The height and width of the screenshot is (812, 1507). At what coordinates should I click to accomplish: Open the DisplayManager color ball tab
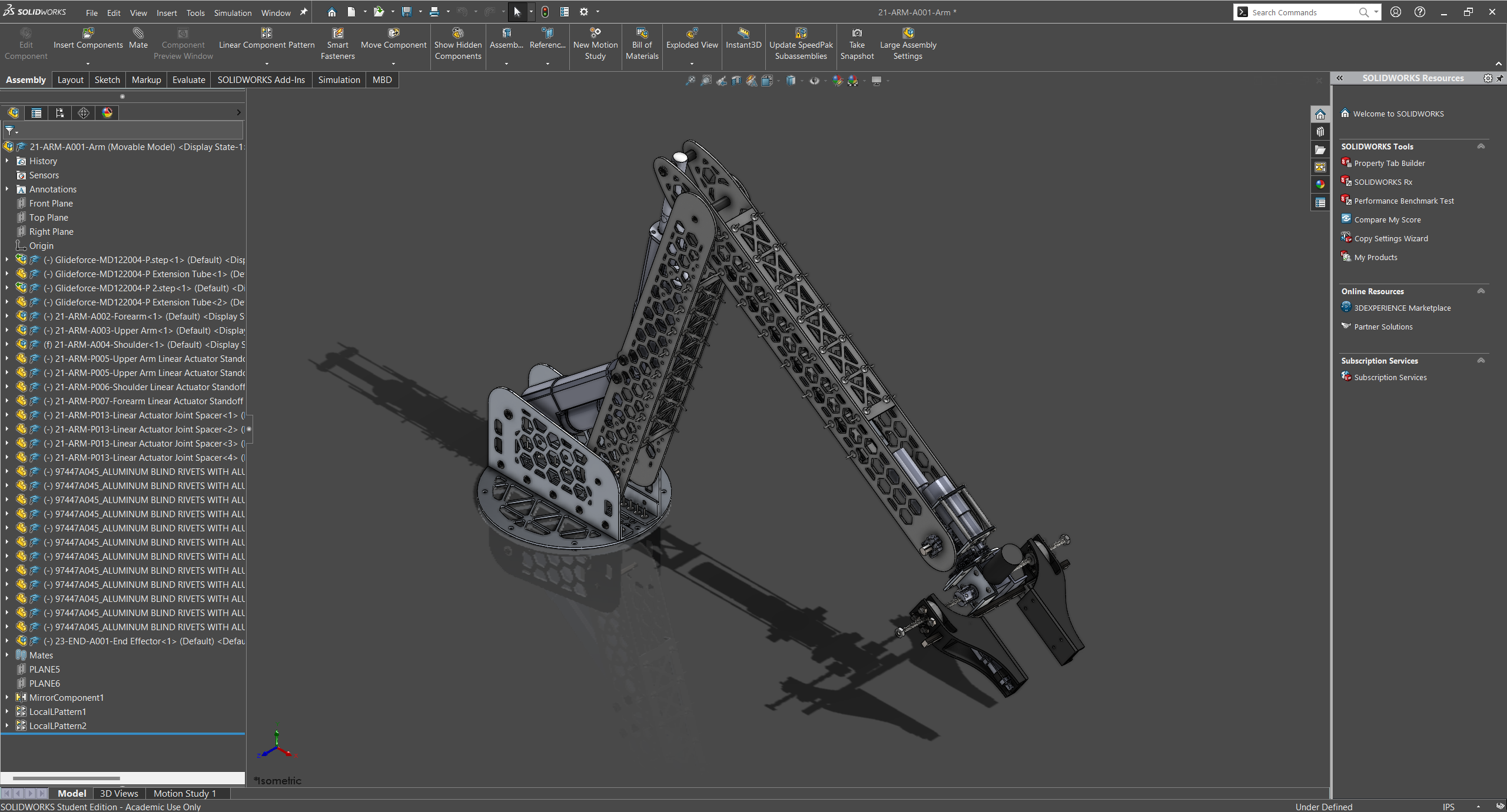point(107,112)
